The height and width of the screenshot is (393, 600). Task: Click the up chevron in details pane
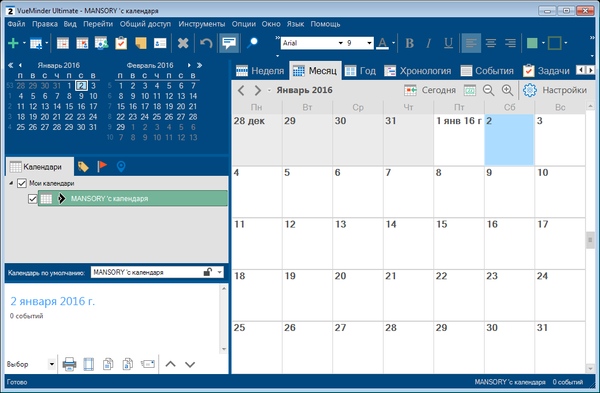[171, 364]
